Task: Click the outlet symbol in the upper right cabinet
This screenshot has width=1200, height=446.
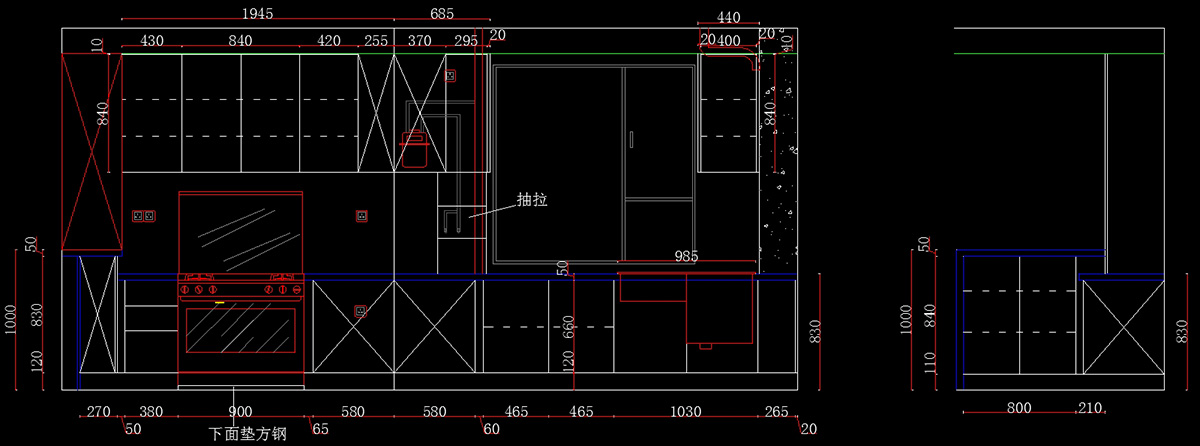Action: pos(450,74)
